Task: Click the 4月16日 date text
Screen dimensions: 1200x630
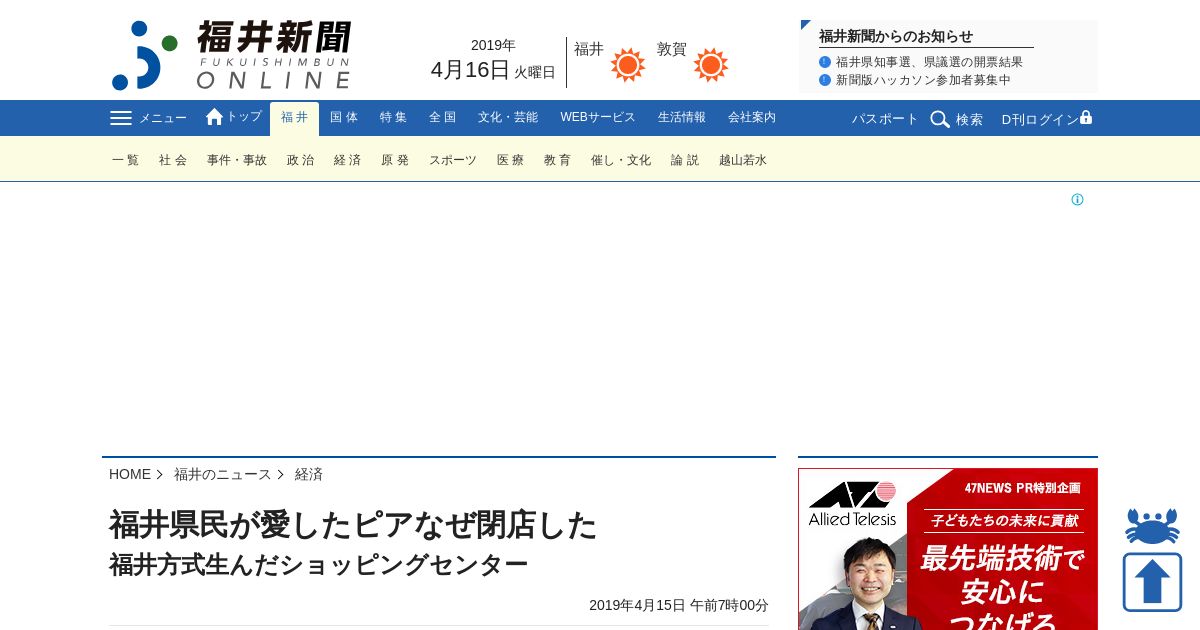Action: click(x=470, y=70)
